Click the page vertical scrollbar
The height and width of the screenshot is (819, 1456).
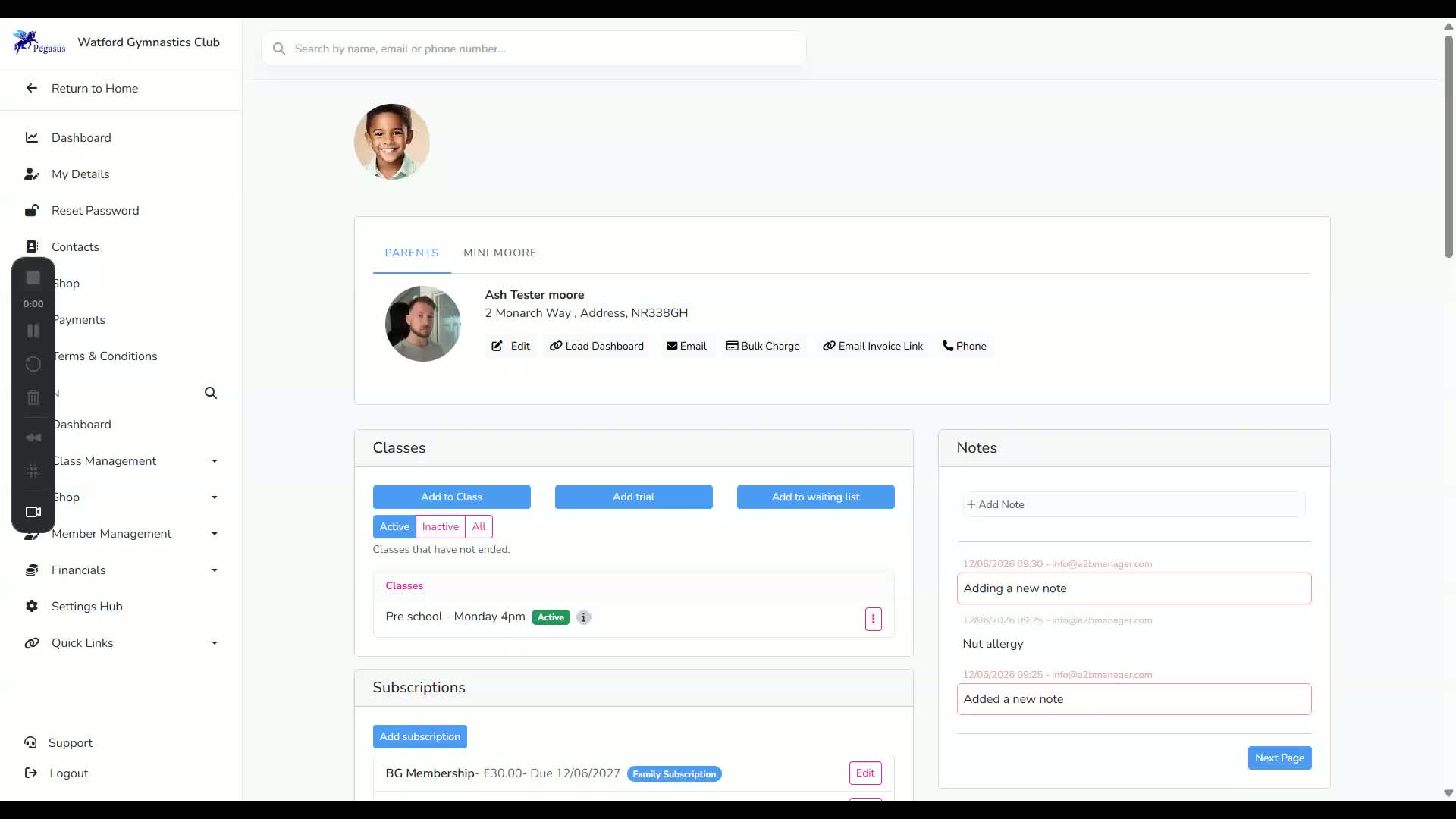click(x=1448, y=146)
